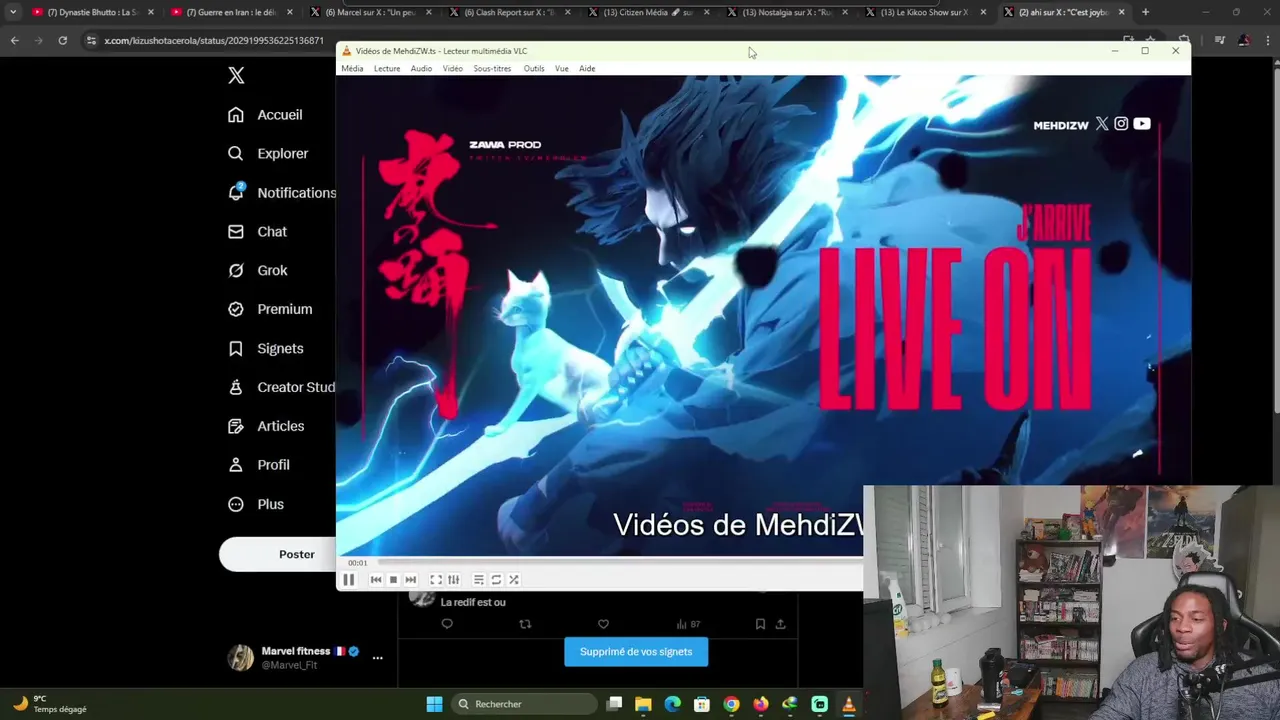This screenshot has width=1280, height=720.
Task: Click the Rechercher taskbar search box
Action: pos(522,704)
